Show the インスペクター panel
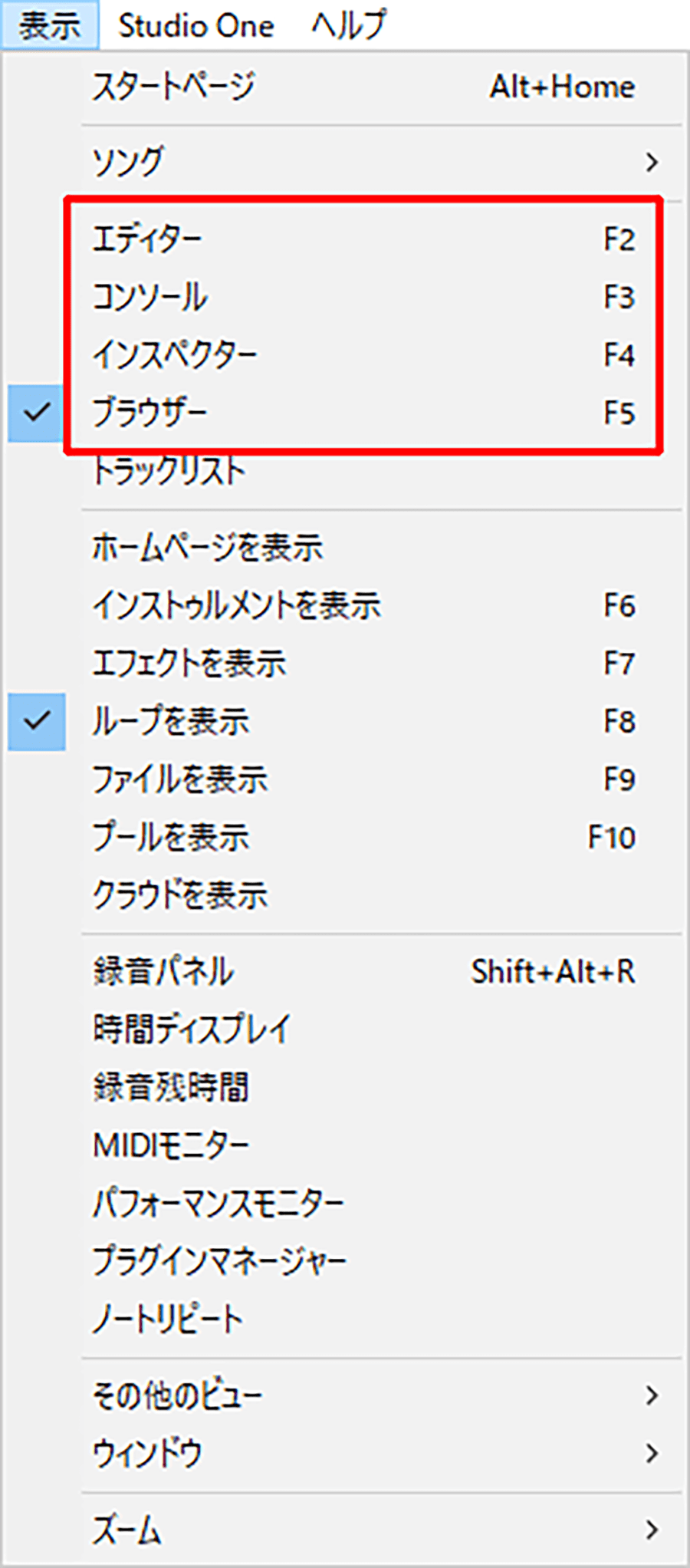This screenshot has height=1568, width=690. point(345,354)
